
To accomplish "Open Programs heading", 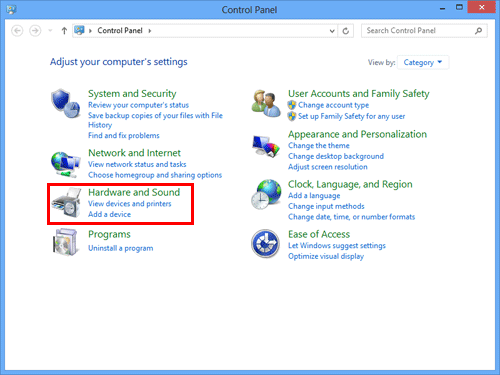I will (x=109, y=234).
